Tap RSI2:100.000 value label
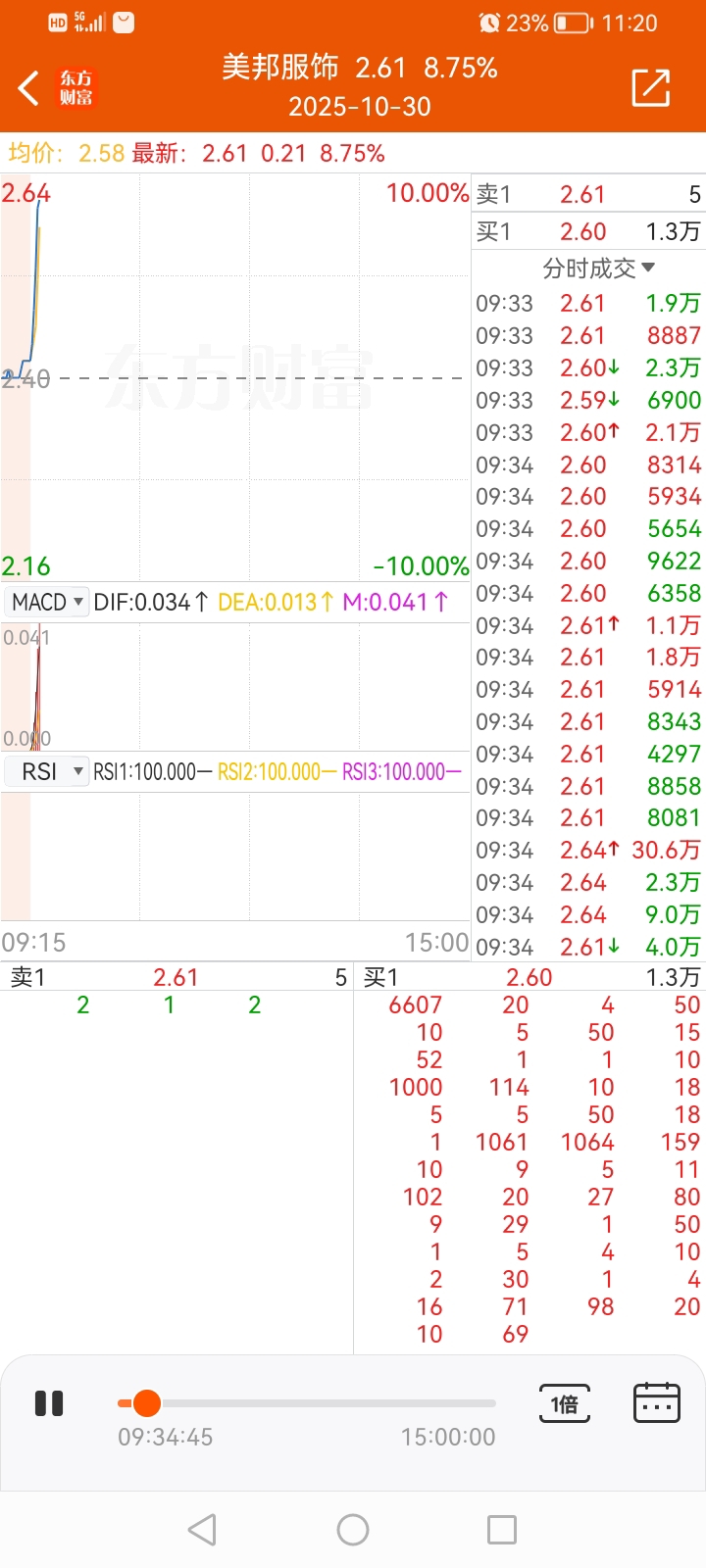The width and height of the screenshot is (706, 1568). [x=277, y=771]
